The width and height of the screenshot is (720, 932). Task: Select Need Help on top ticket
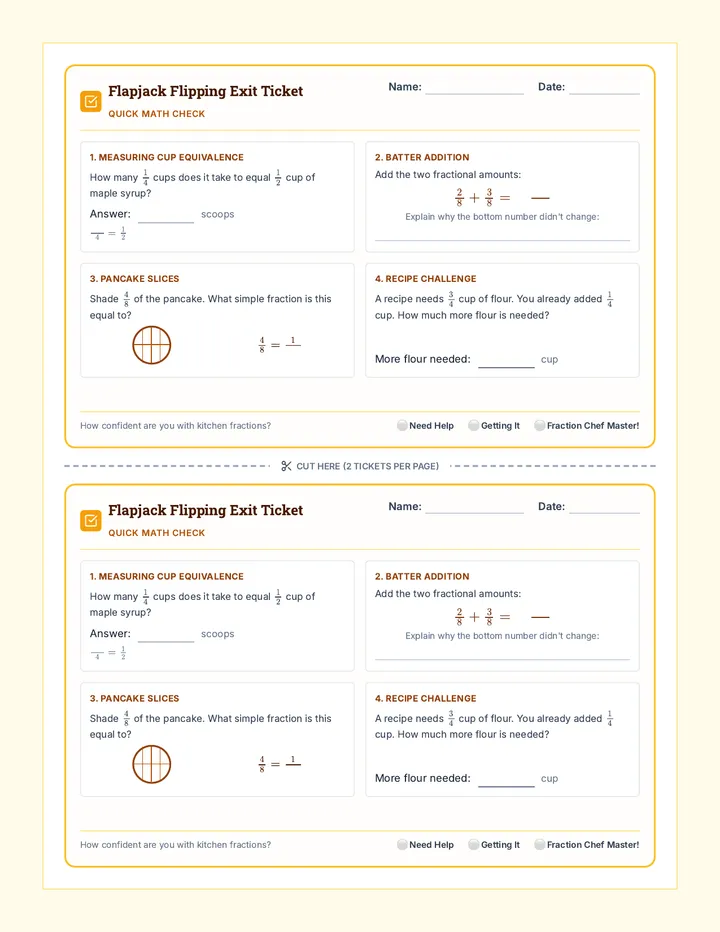click(x=403, y=426)
